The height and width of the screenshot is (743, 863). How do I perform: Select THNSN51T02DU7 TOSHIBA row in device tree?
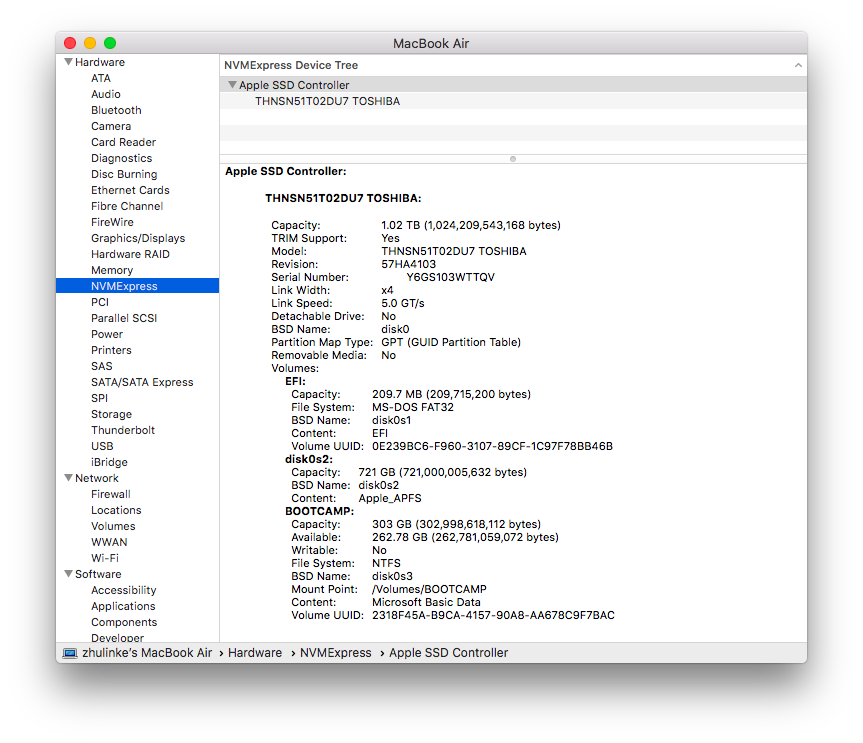513,101
